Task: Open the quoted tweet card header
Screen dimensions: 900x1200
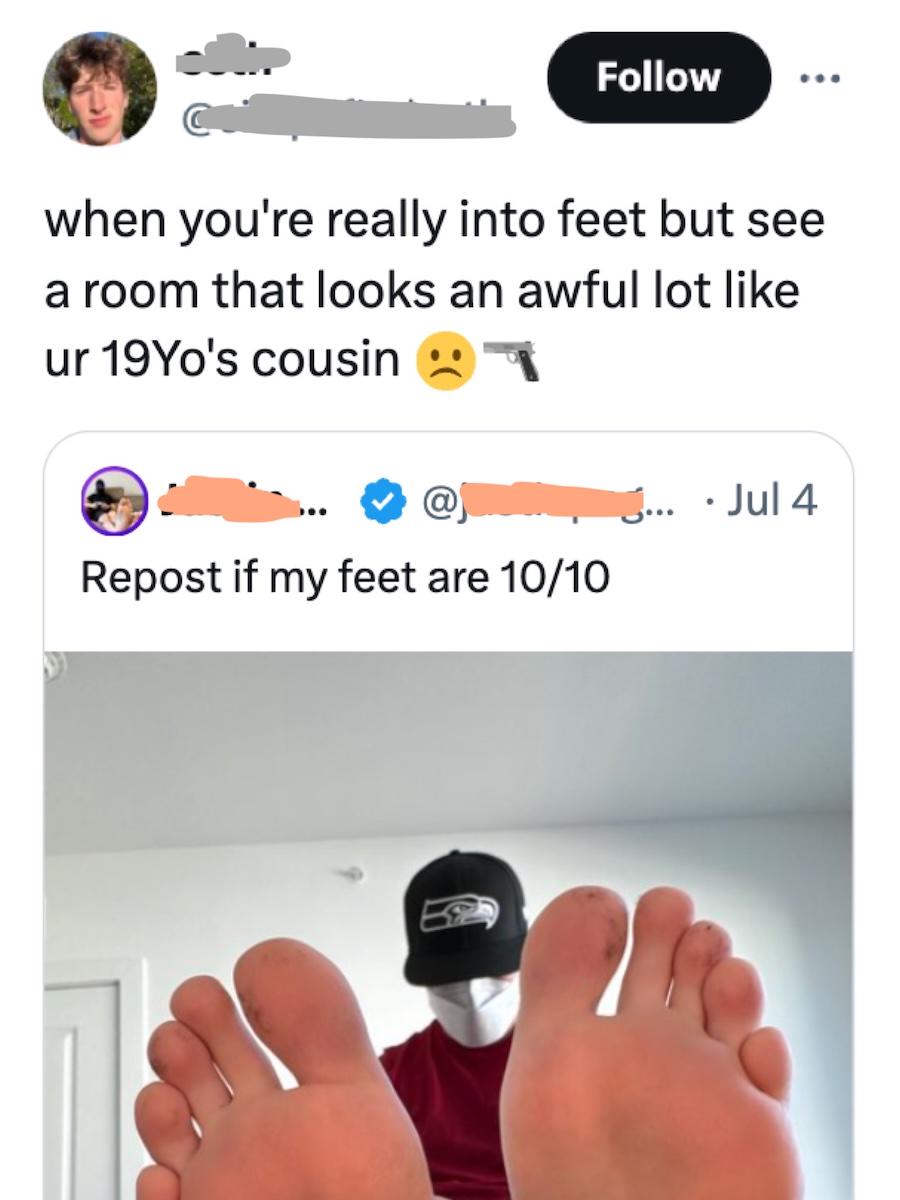Action: 450,500
